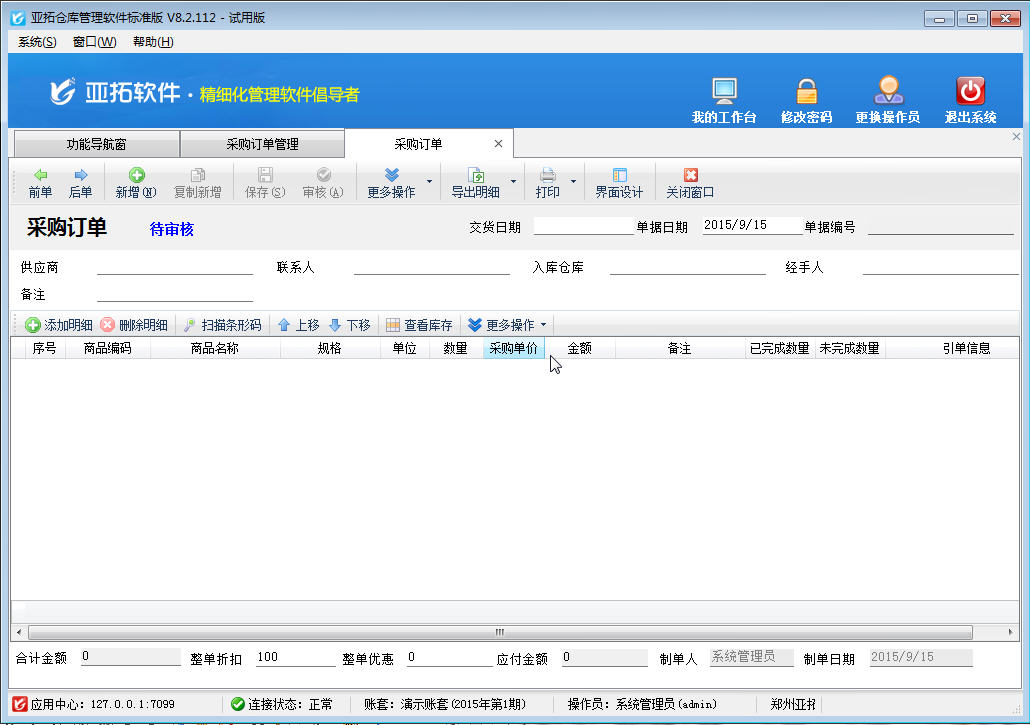This screenshot has height=725, width=1030.
Task: Click the 已完成数量 column header
Action: tap(780, 348)
